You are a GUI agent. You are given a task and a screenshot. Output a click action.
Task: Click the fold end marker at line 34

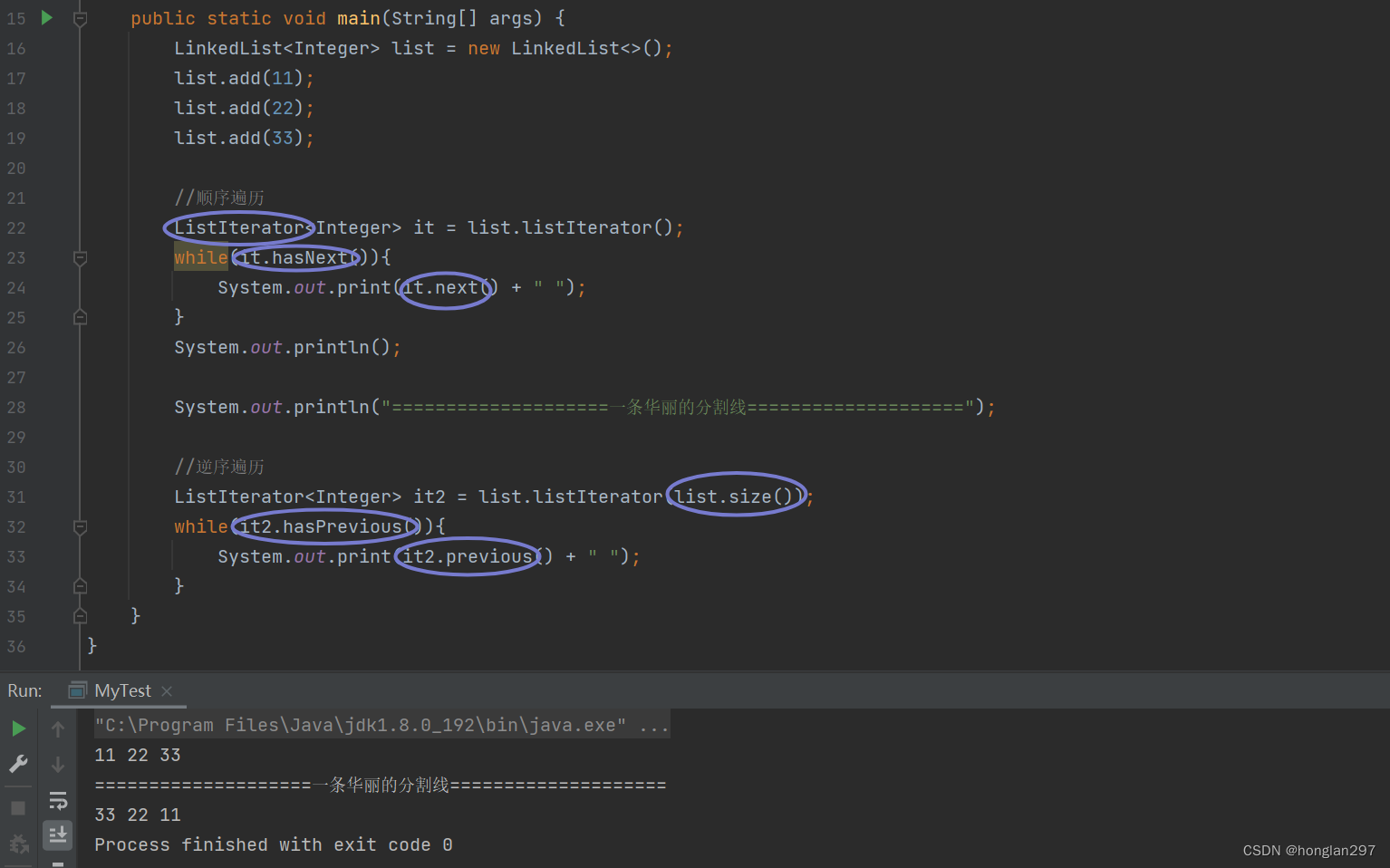[x=80, y=586]
